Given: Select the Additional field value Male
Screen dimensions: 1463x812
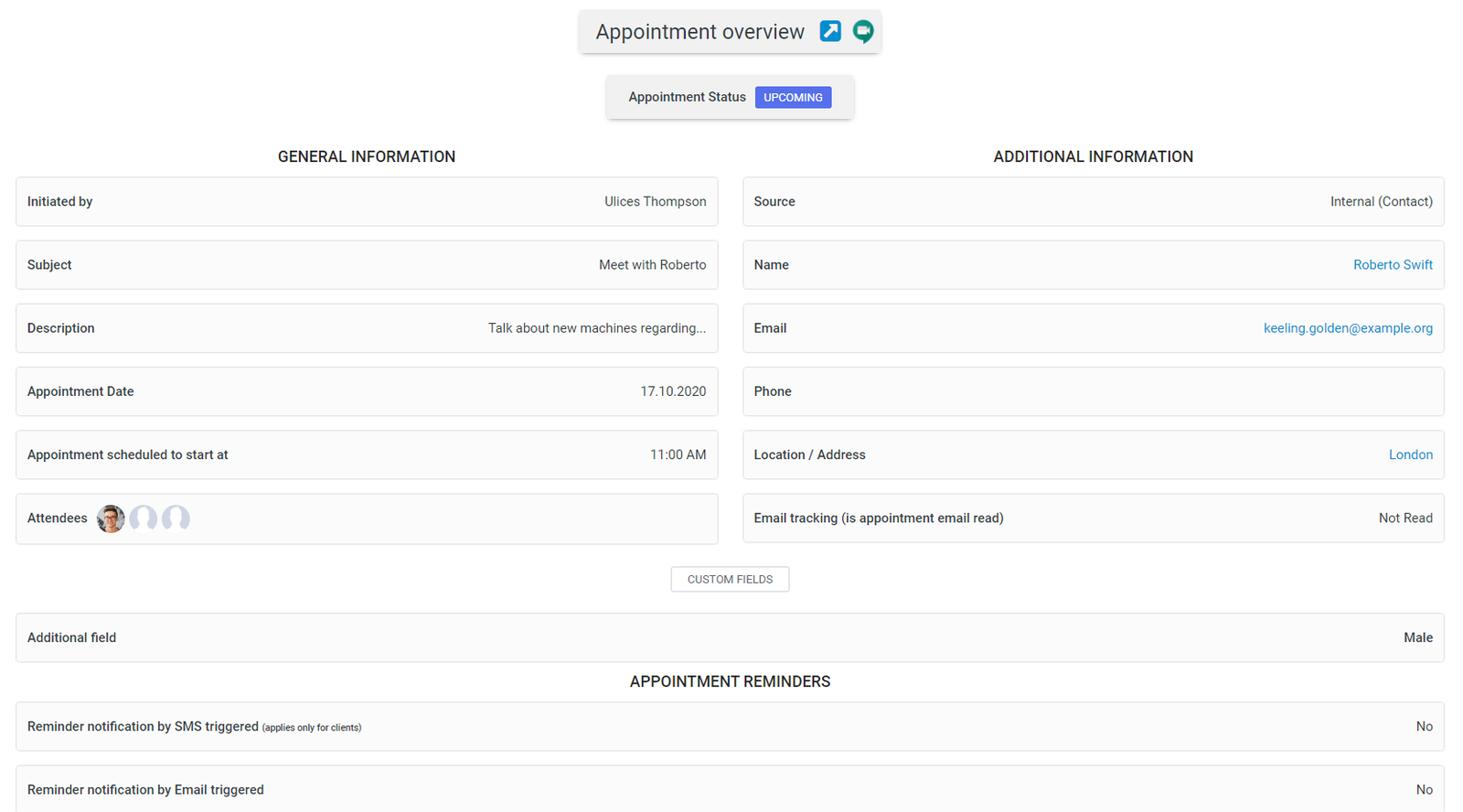Looking at the screenshot, I should [x=1417, y=637].
